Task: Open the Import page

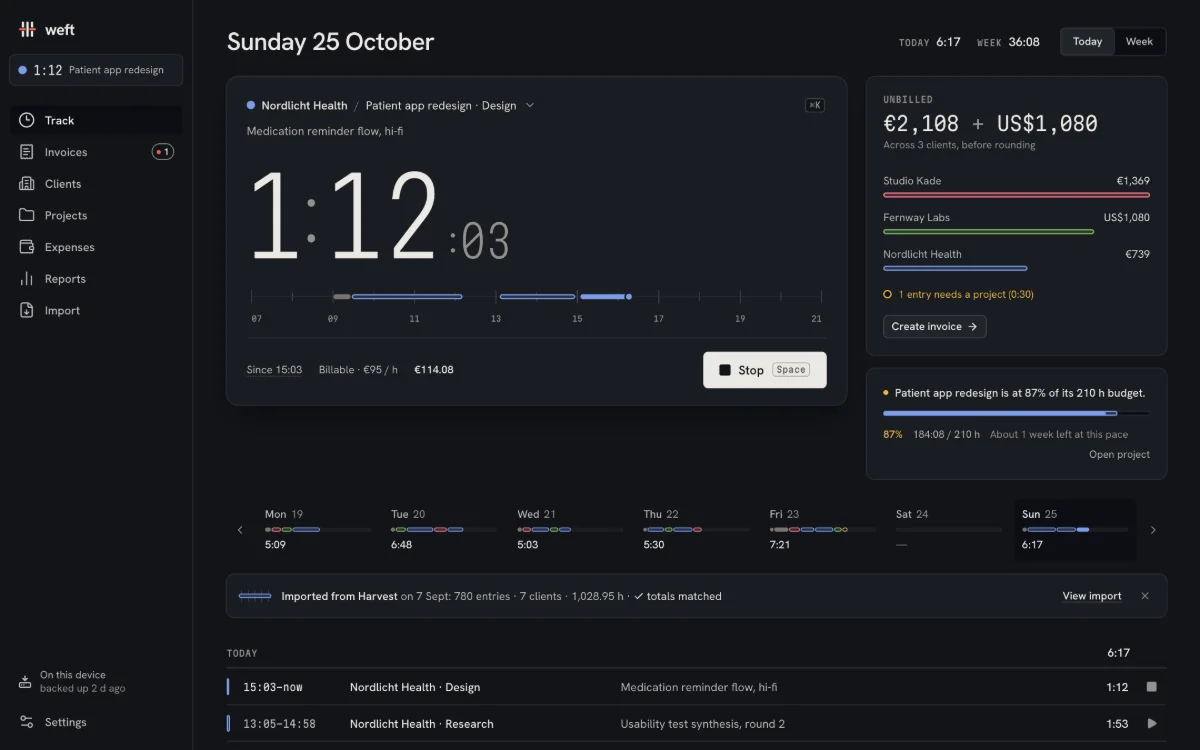Action: (x=96, y=310)
